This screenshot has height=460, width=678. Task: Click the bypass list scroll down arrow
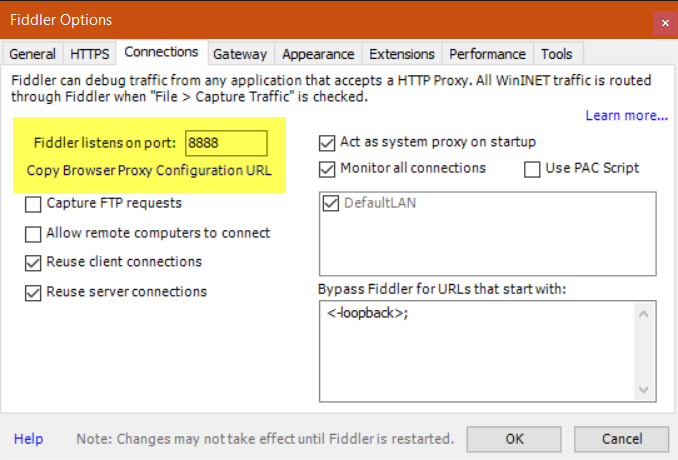tap(643, 390)
